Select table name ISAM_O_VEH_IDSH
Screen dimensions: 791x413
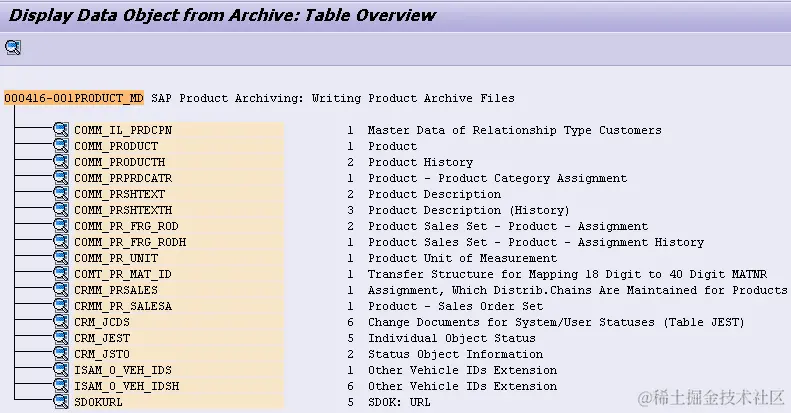pyautogui.click(x=127, y=386)
